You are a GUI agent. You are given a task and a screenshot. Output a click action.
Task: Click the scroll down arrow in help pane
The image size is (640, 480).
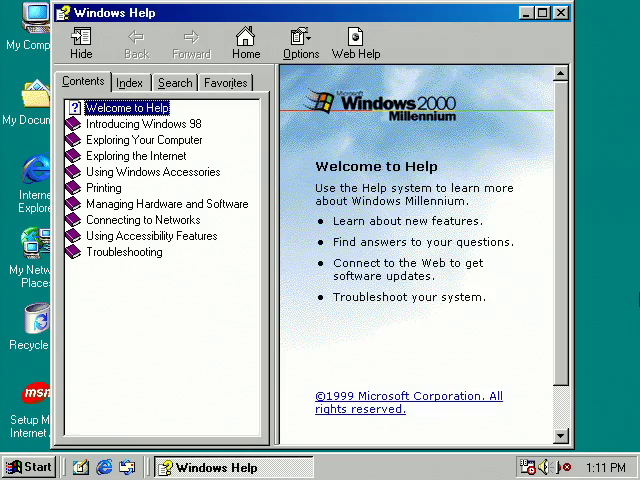tap(560, 436)
